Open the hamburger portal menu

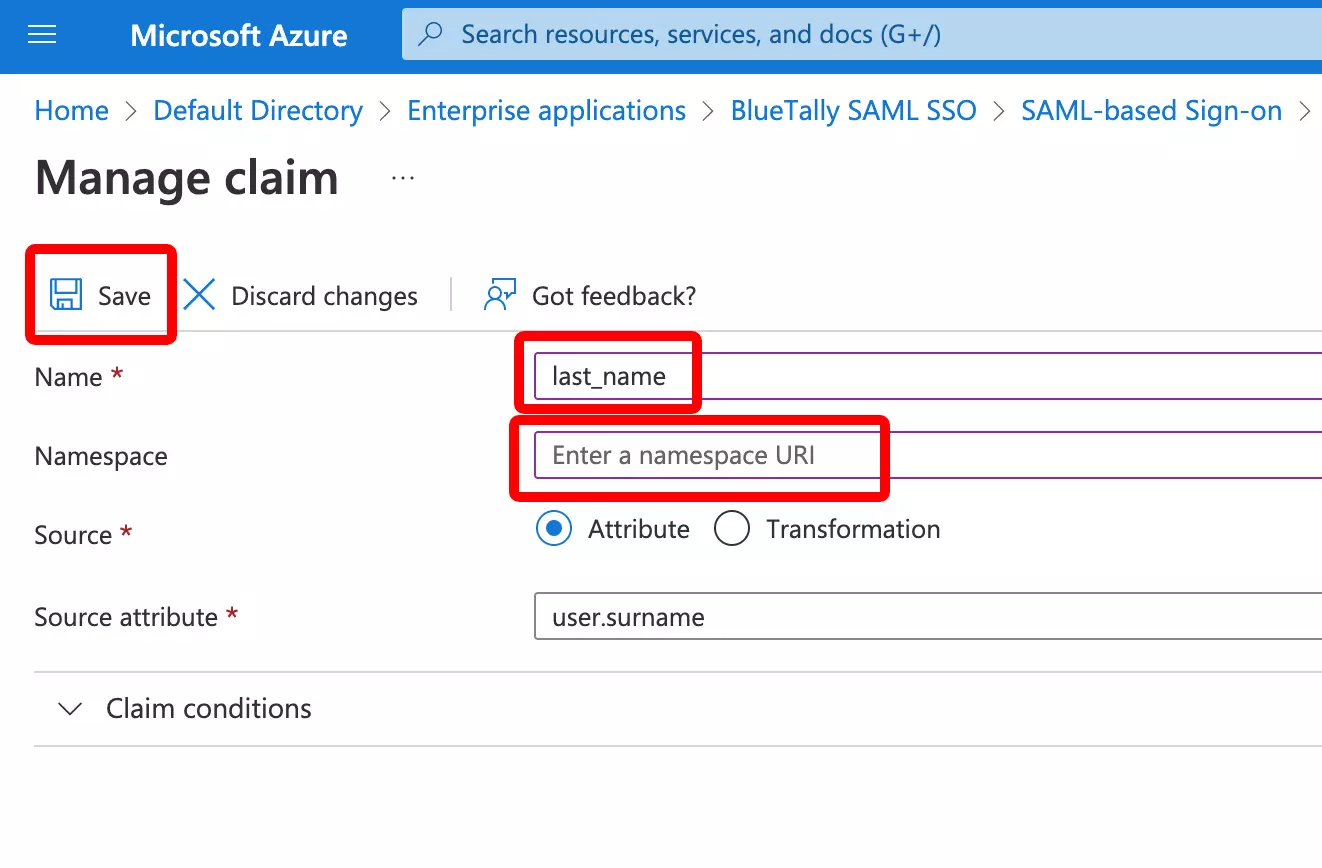click(42, 36)
